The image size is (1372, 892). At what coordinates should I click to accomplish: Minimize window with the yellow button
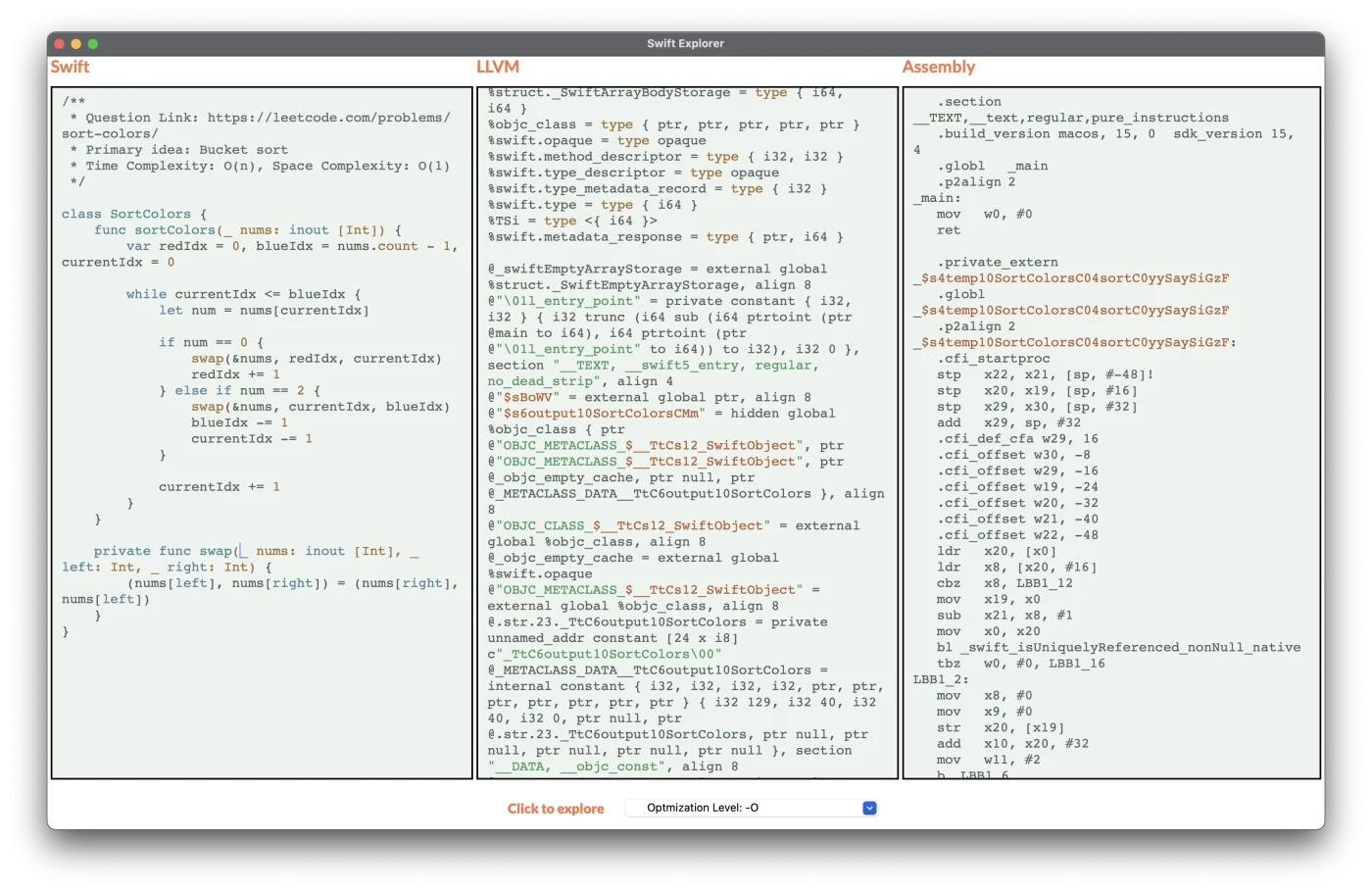click(x=76, y=44)
